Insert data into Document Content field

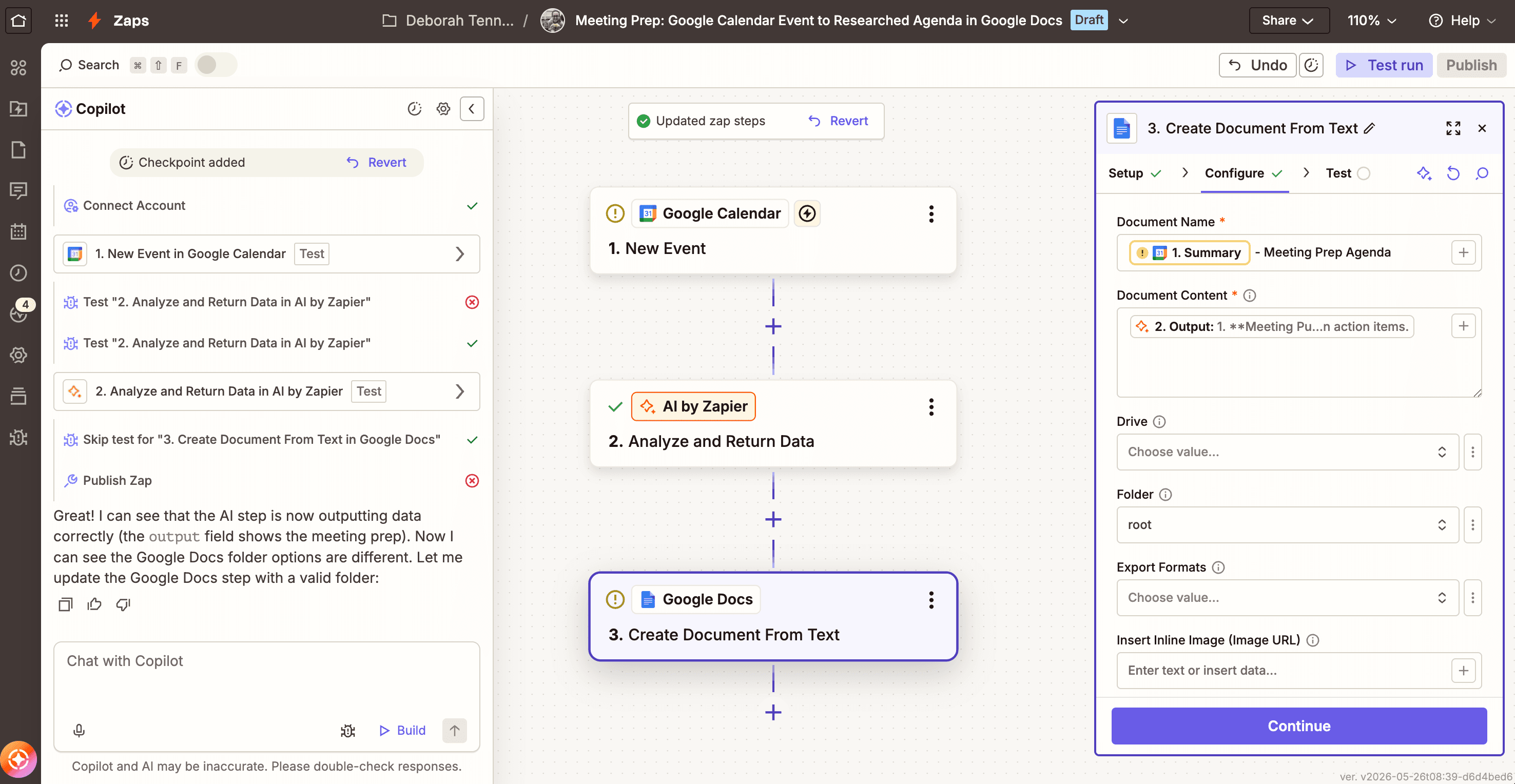[1463, 326]
